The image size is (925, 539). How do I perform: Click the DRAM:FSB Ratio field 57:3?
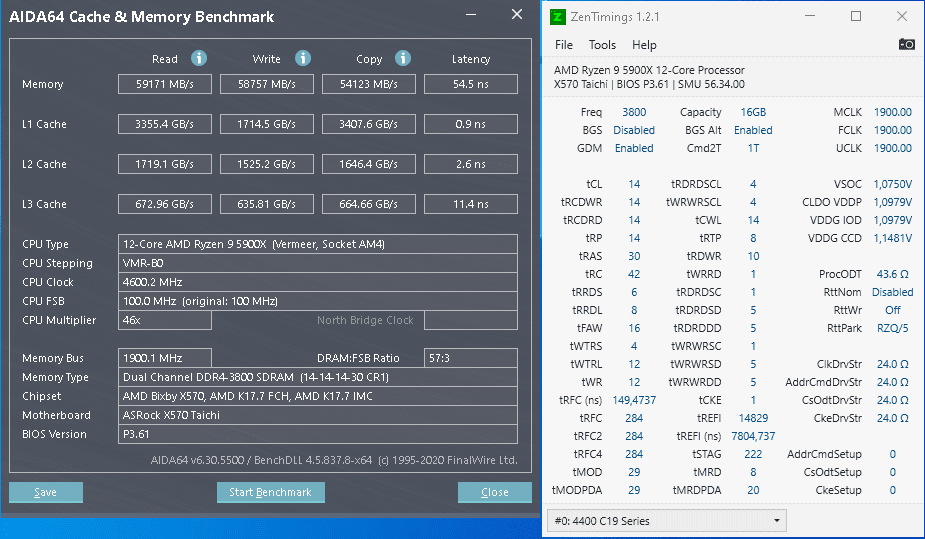click(471, 358)
